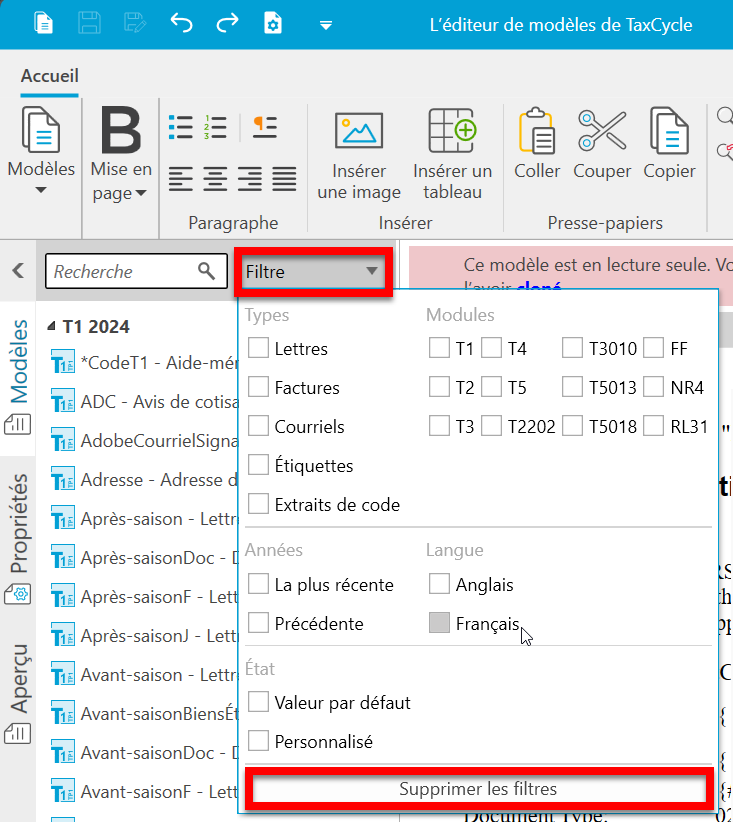This screenshot has height=822, width=733.
Task: Select the Adresse - Adresse template
Action: click(x=145, y=480)
